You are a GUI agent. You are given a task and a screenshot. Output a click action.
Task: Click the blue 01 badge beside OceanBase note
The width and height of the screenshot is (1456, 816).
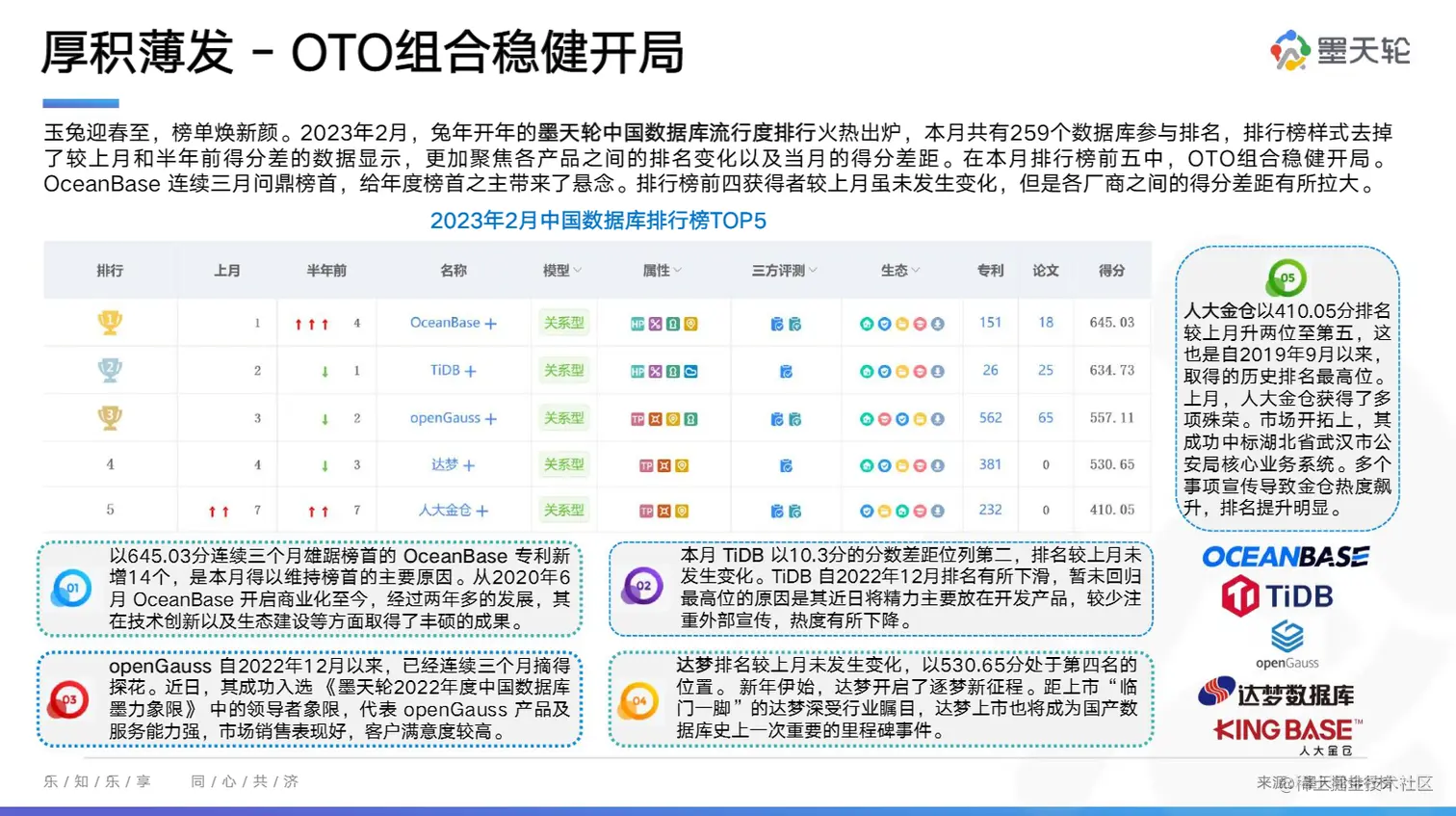(x=71, y=588)
